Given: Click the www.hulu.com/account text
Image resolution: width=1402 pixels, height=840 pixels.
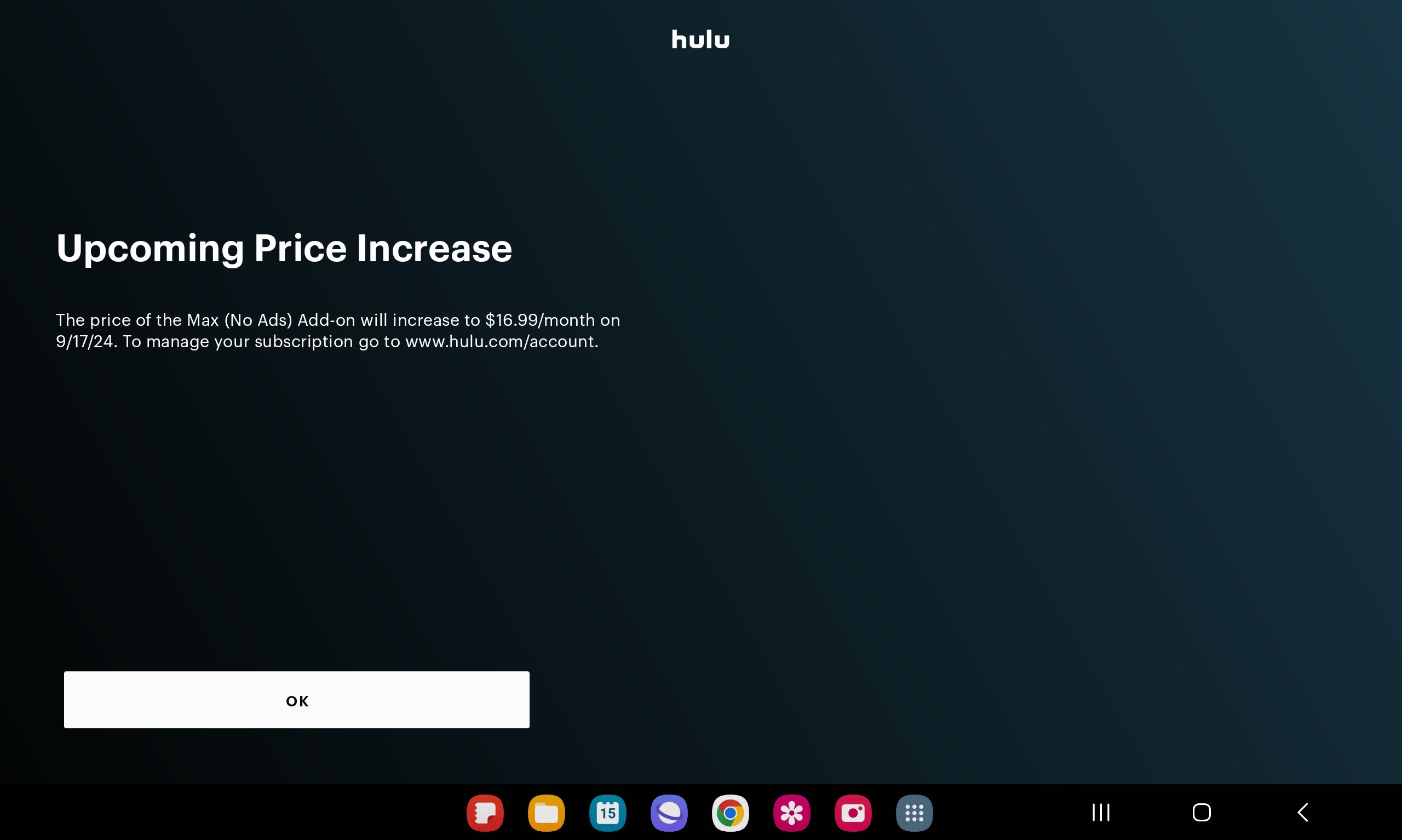Looking at the screenshot, I should pos(500,341).
